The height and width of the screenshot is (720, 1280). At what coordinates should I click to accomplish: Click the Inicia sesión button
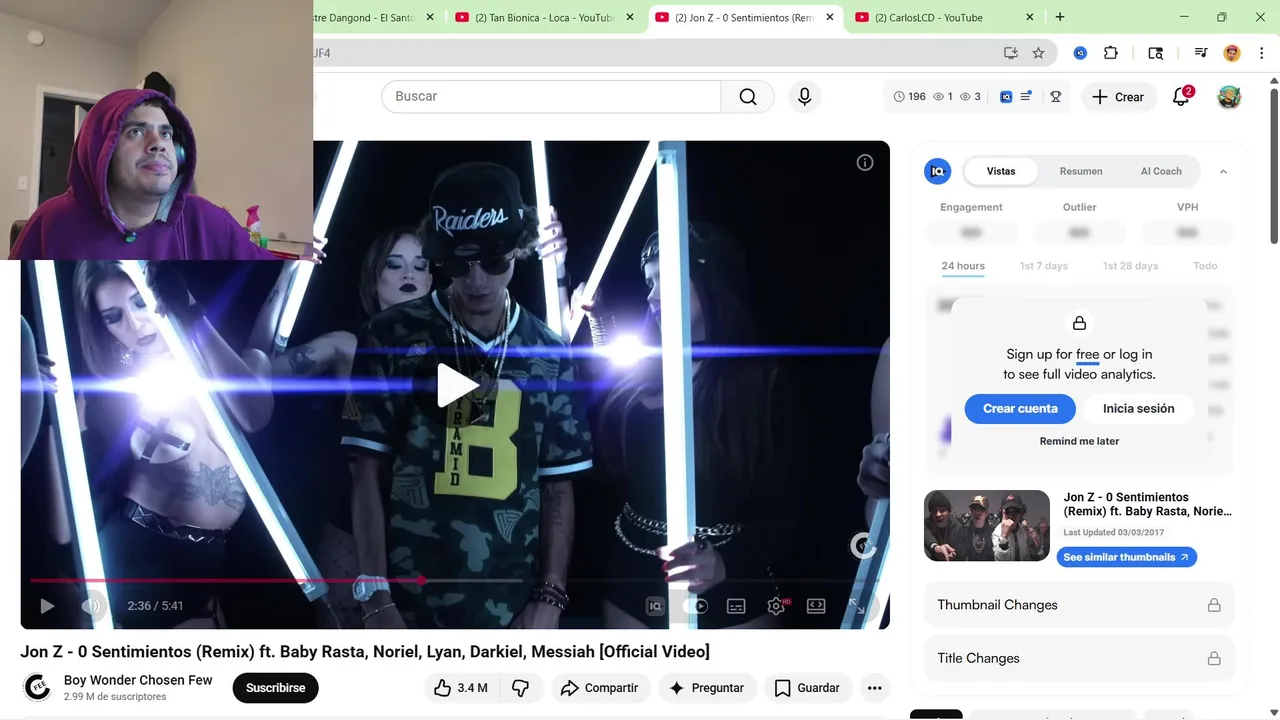(1139, 408)
